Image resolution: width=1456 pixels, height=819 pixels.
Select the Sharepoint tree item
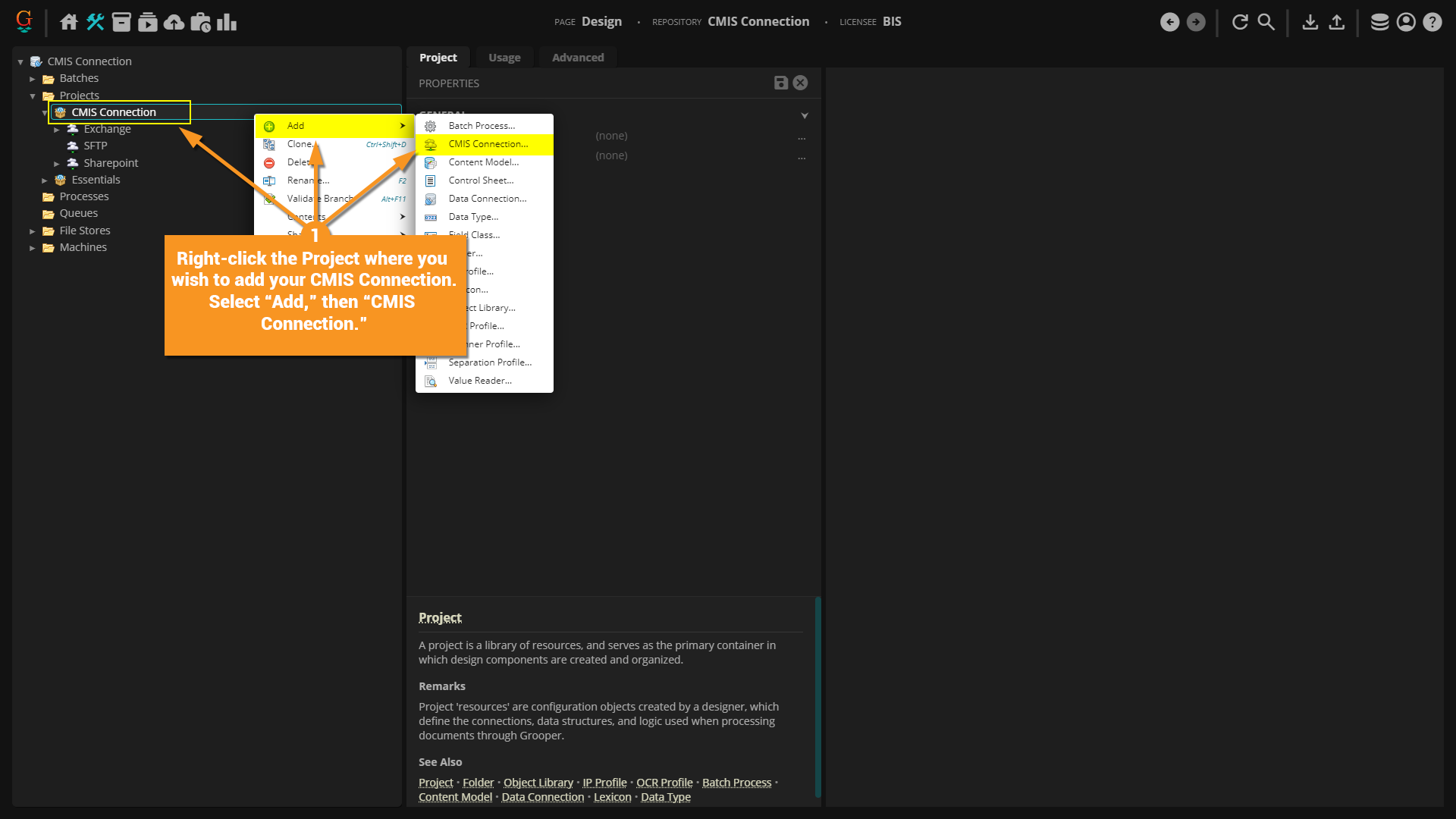click(x=111, y=163)
